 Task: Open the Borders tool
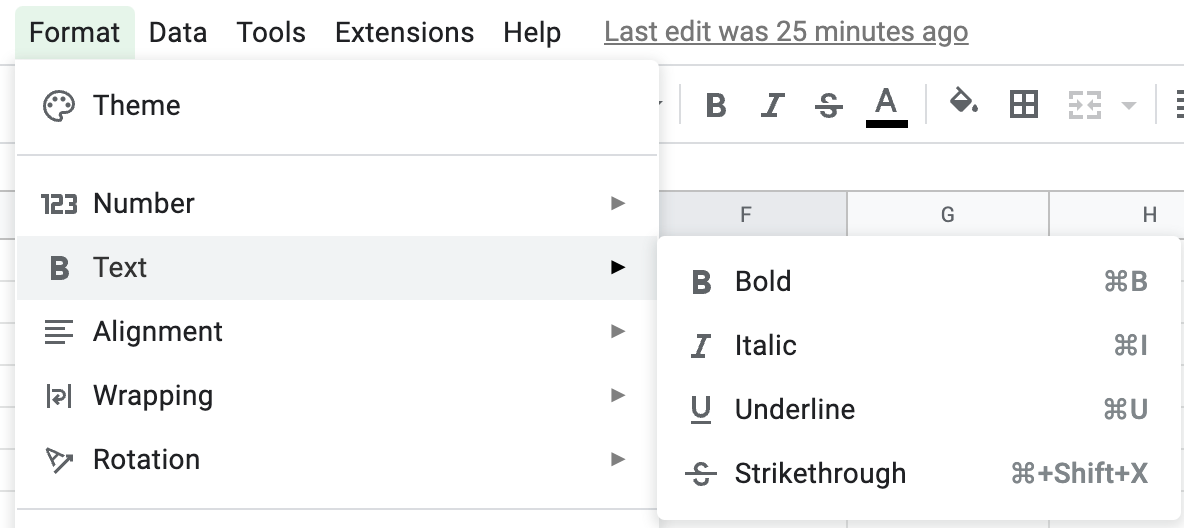coord(1024,104)
